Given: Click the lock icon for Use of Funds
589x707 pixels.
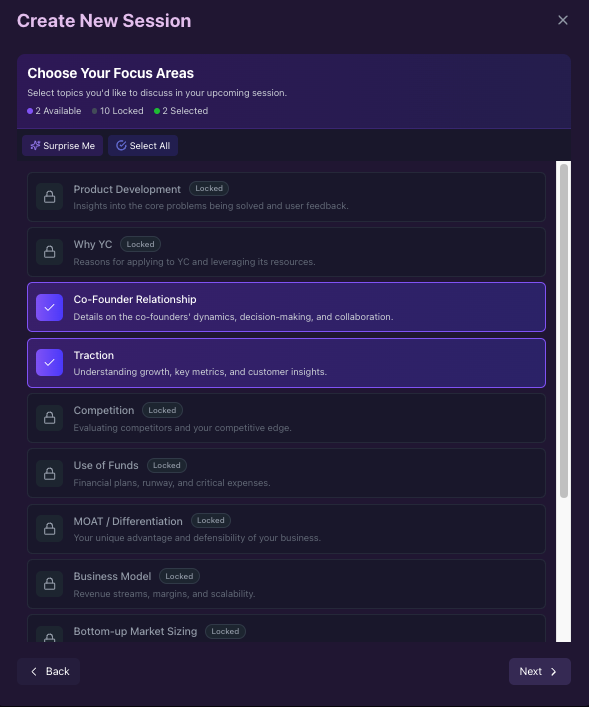Looking at the screenshot, I should [x=50, y=473].
